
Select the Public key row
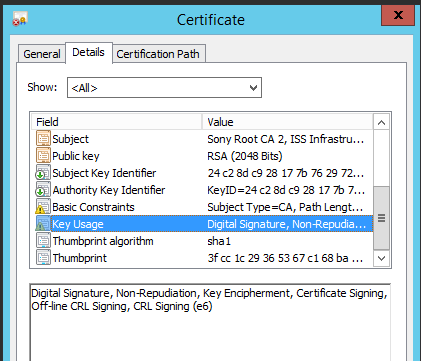coord(202,156)
